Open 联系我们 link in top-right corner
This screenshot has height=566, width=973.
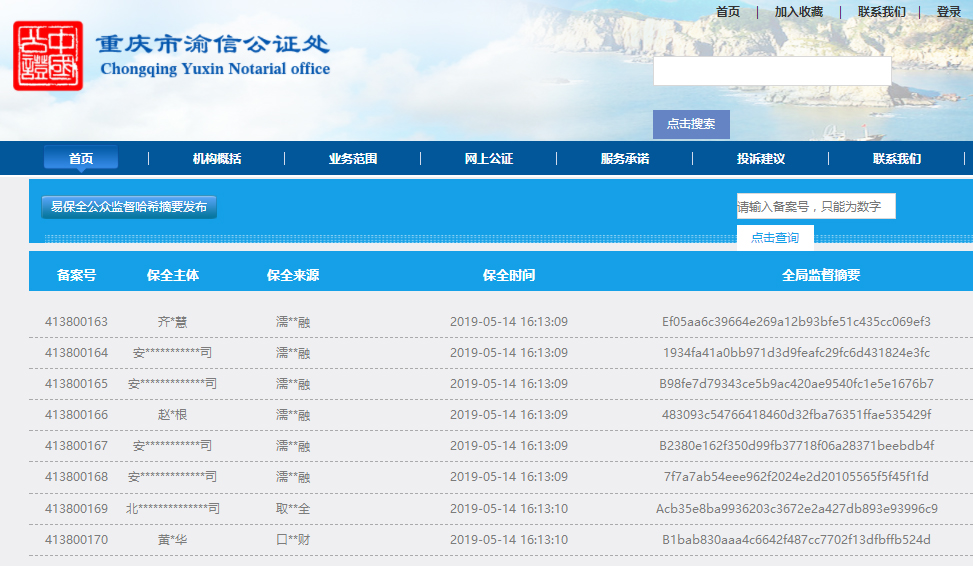pyautogui.click(x=881, y=12)
